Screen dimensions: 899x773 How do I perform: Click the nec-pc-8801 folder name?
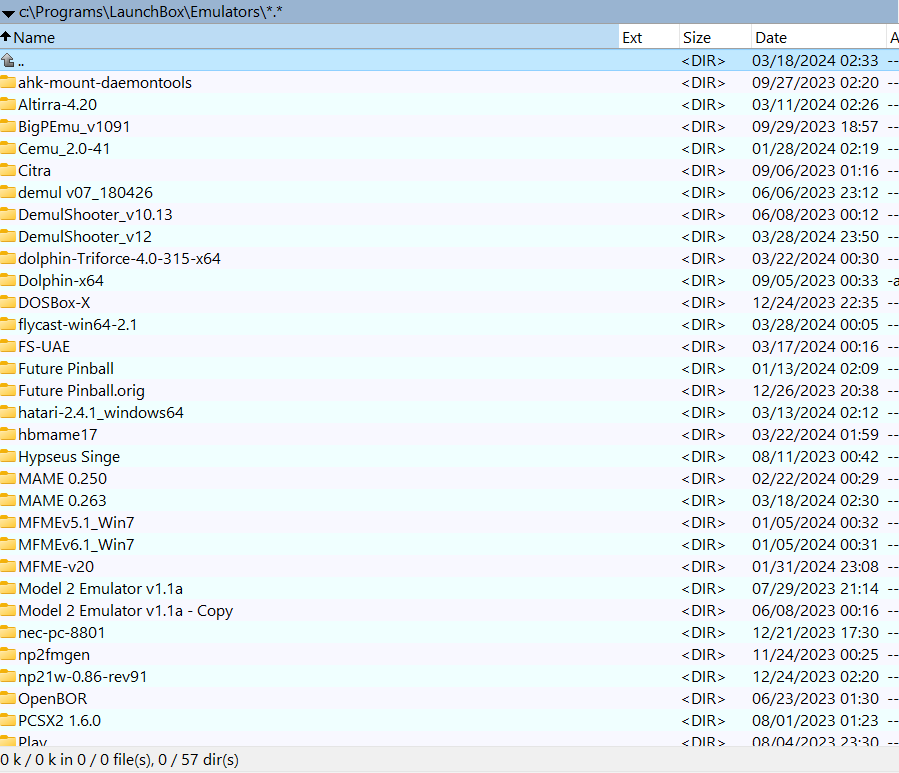coord(62,633)
